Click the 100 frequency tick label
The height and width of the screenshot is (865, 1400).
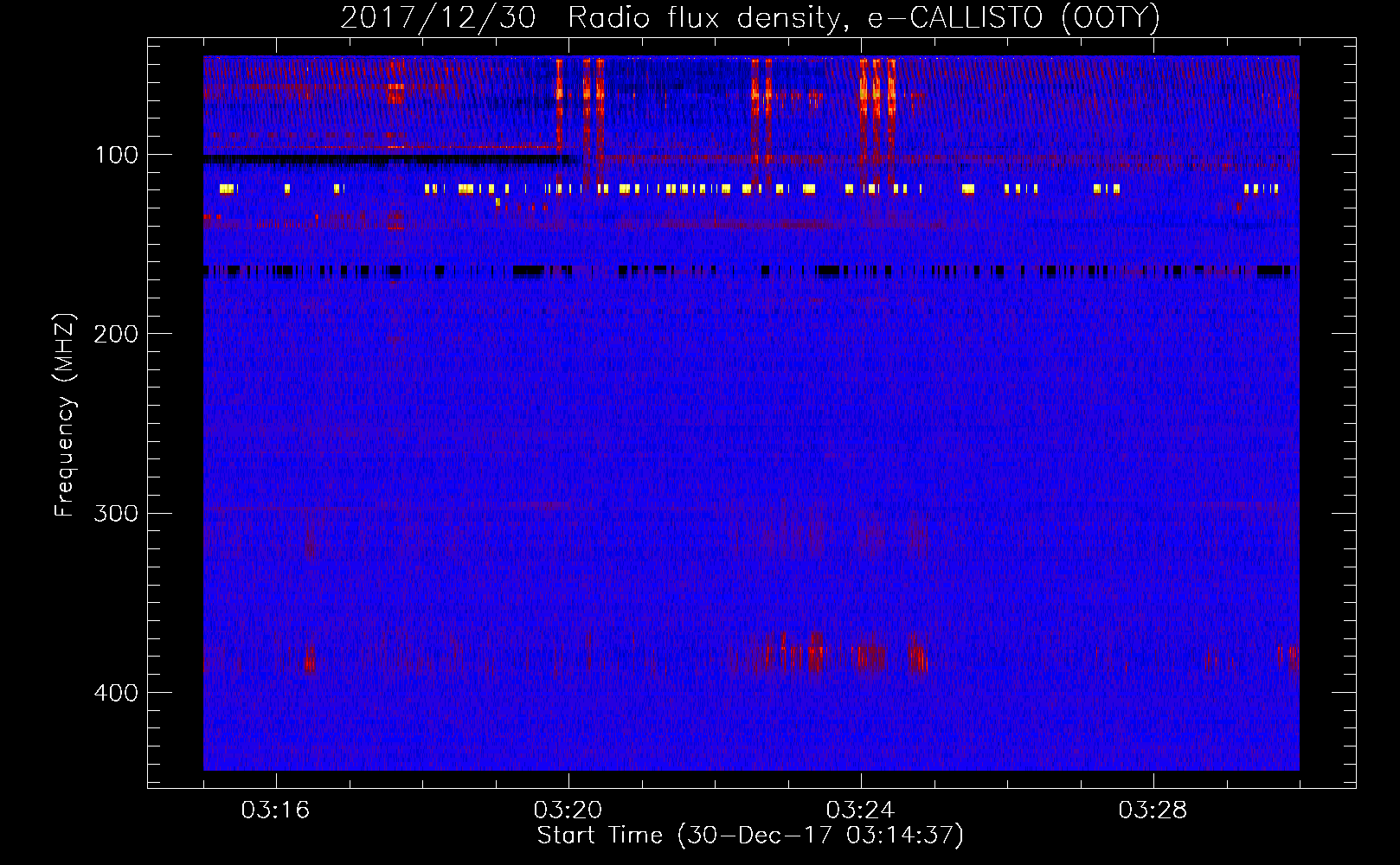coord(117,155)
